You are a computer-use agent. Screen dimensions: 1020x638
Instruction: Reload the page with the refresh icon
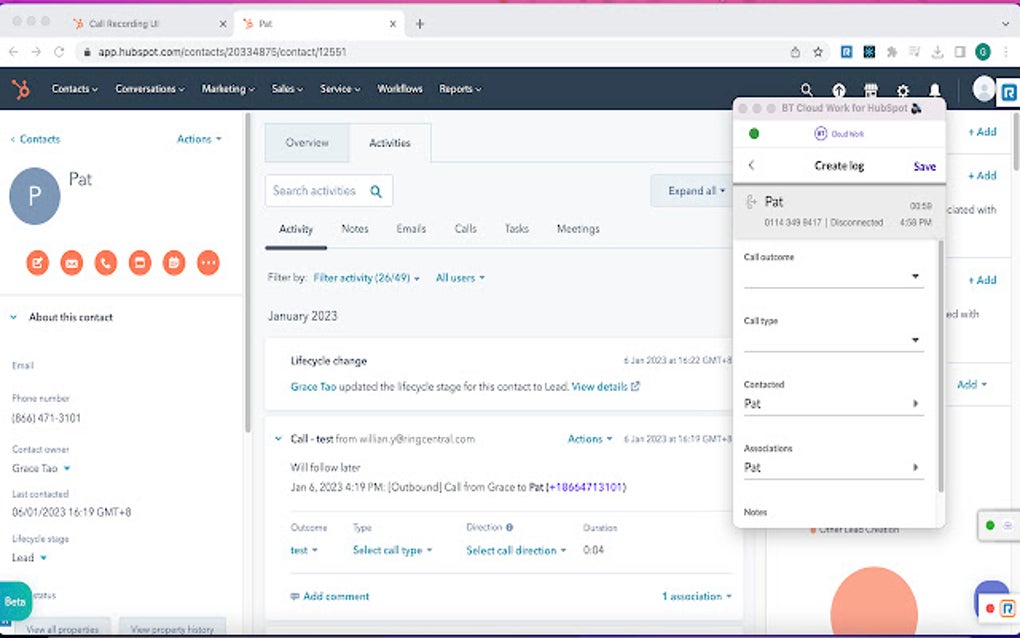(59, 52)
